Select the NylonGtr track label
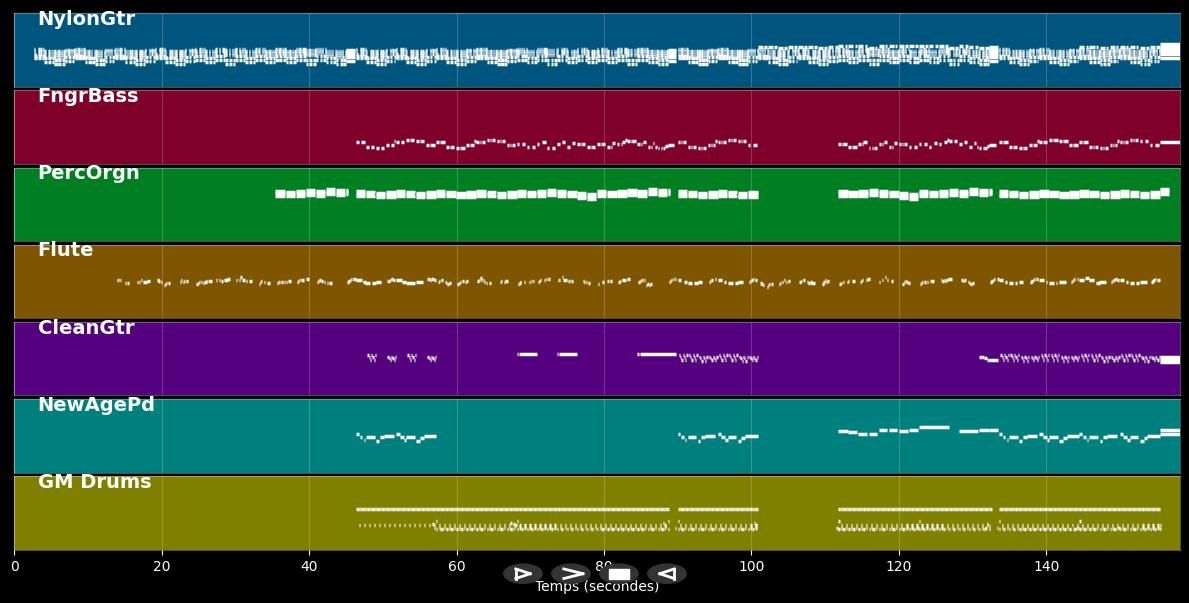The image size is (1189, 603). point(86,19)
